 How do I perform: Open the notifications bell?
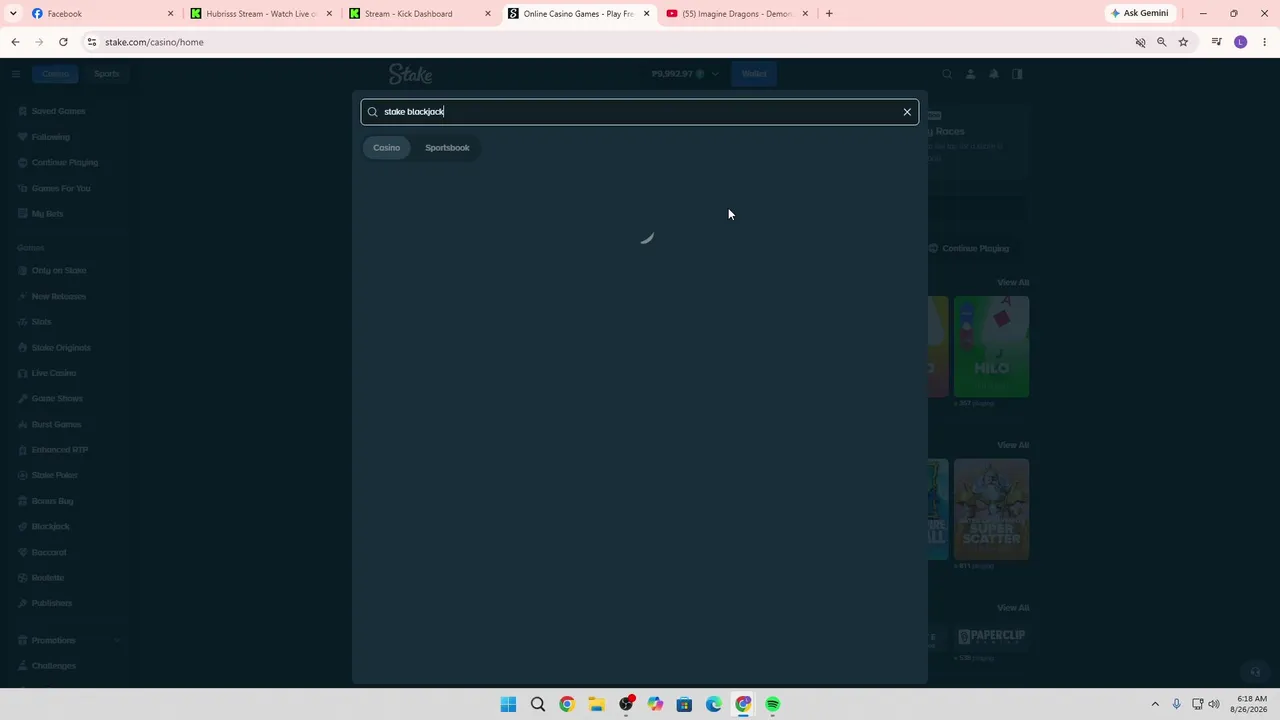coord(994,74)
